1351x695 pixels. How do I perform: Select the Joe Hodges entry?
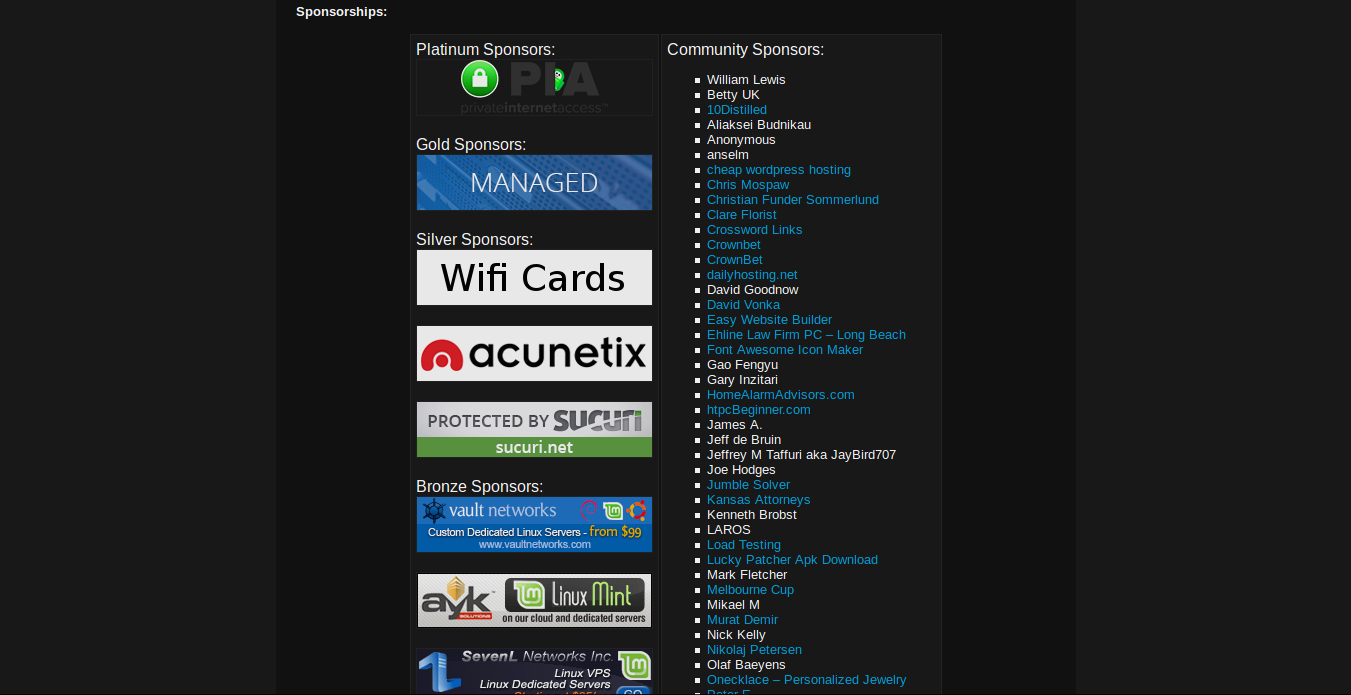pyautogui.click(x=741, y=470)
